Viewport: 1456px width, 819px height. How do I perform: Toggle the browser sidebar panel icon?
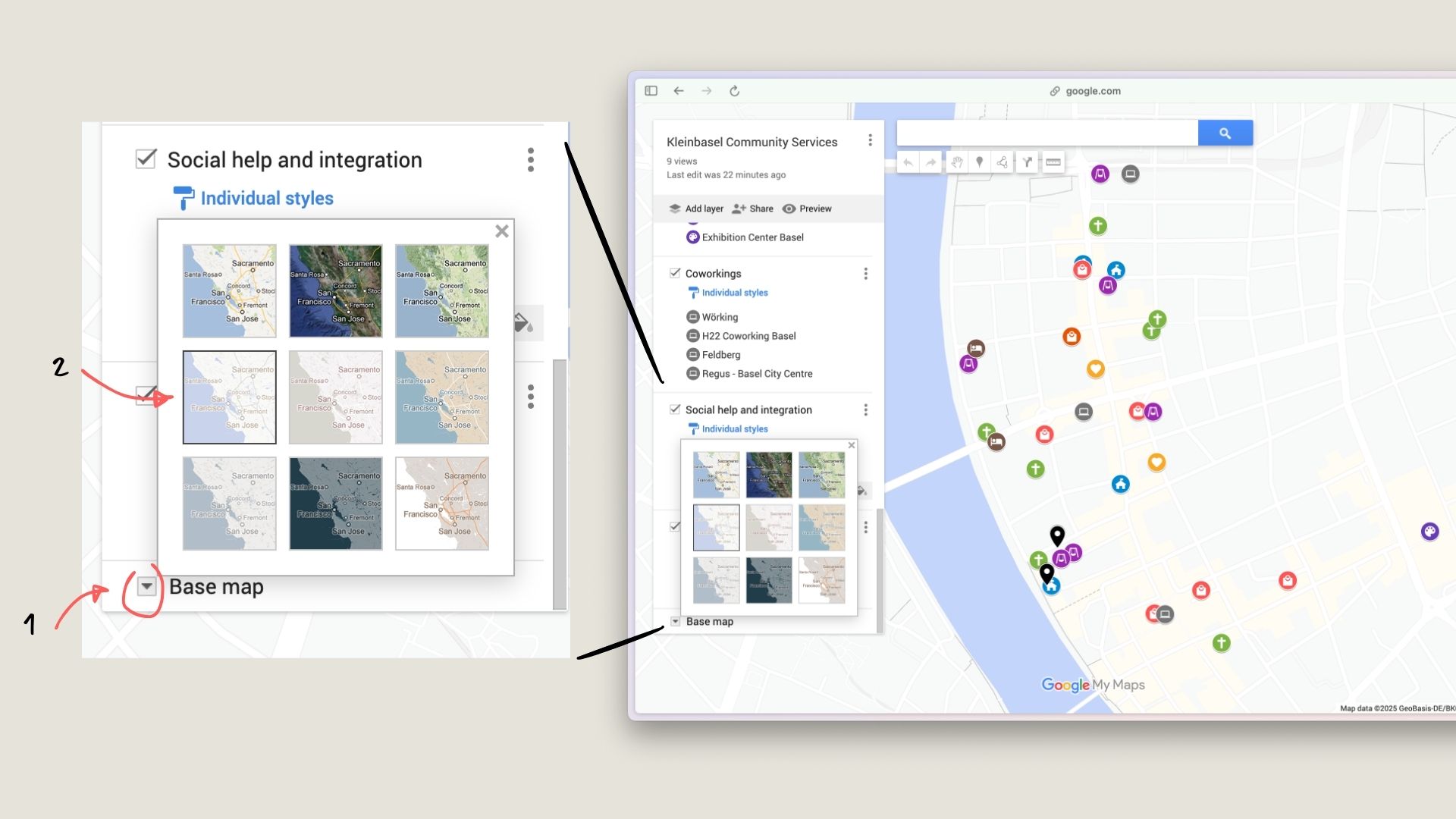coord(651,91)
